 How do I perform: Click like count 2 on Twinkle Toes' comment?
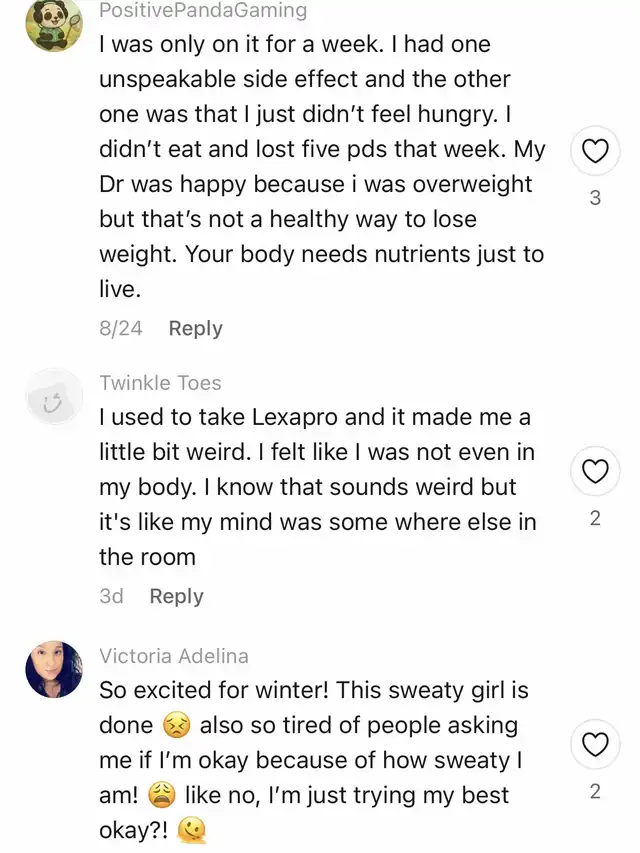(595, 518)
